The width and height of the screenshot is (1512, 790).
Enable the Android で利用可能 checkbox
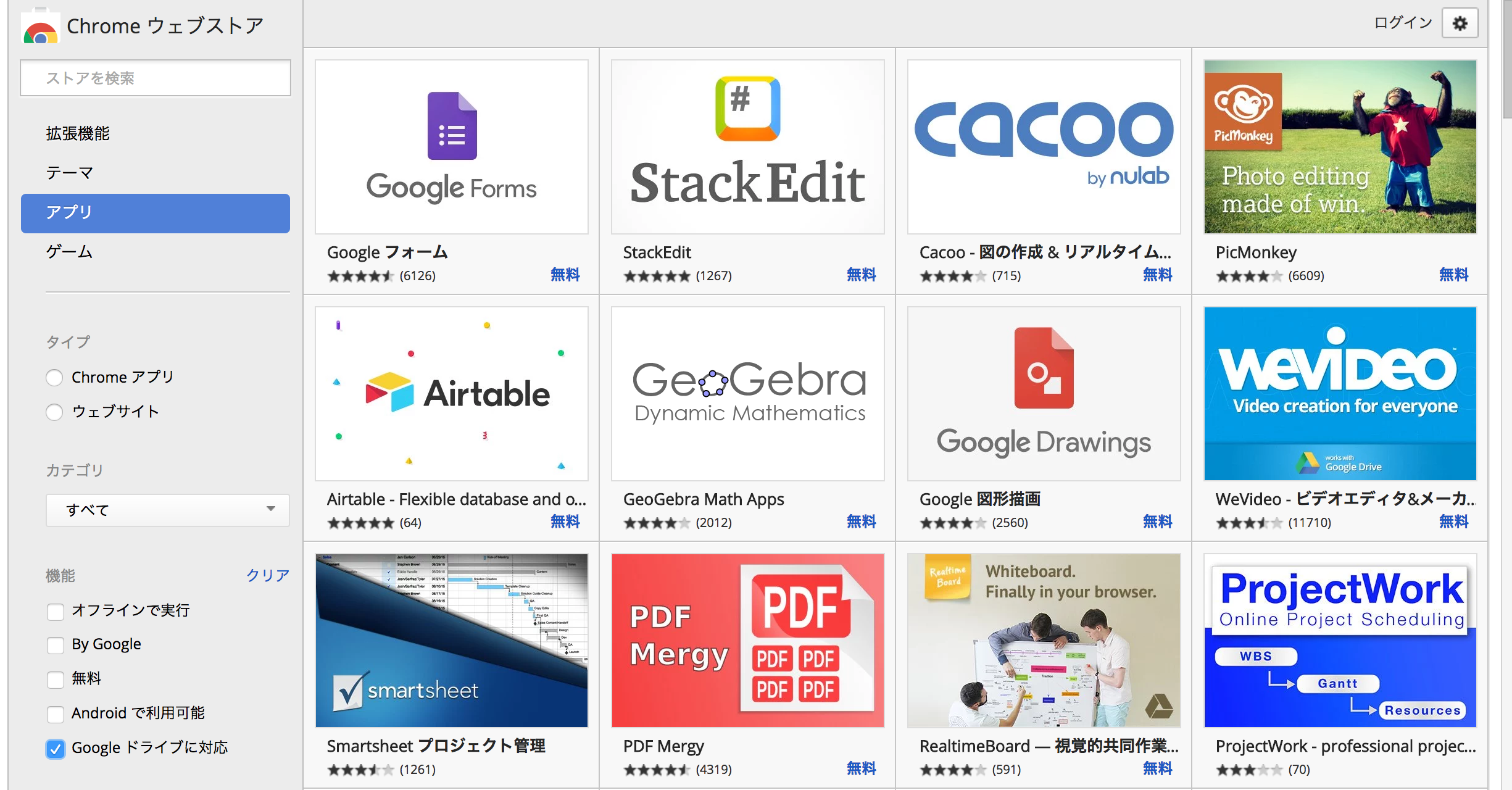click(56, 713)
